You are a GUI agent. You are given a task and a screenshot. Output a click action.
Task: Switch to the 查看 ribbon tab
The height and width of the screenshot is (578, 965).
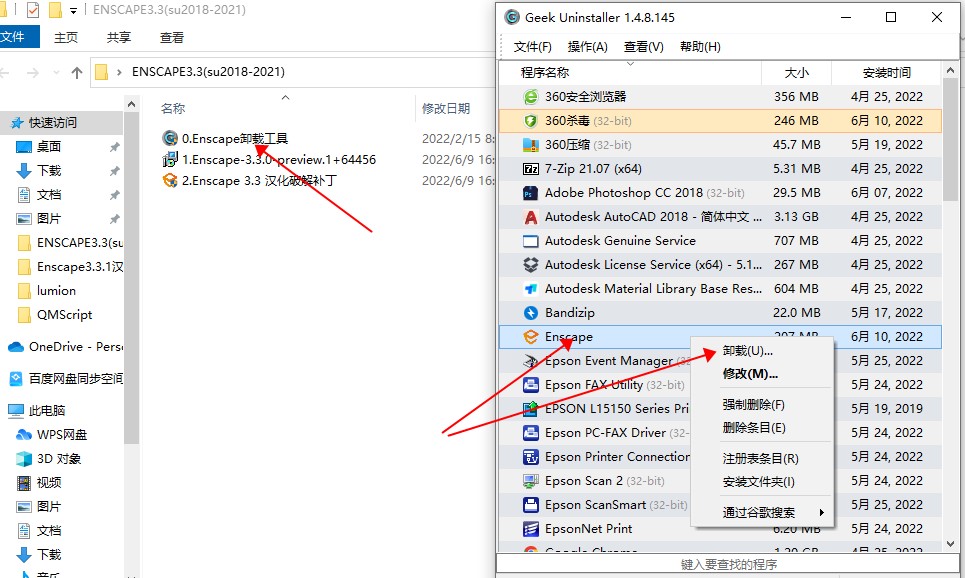(171, 37)
